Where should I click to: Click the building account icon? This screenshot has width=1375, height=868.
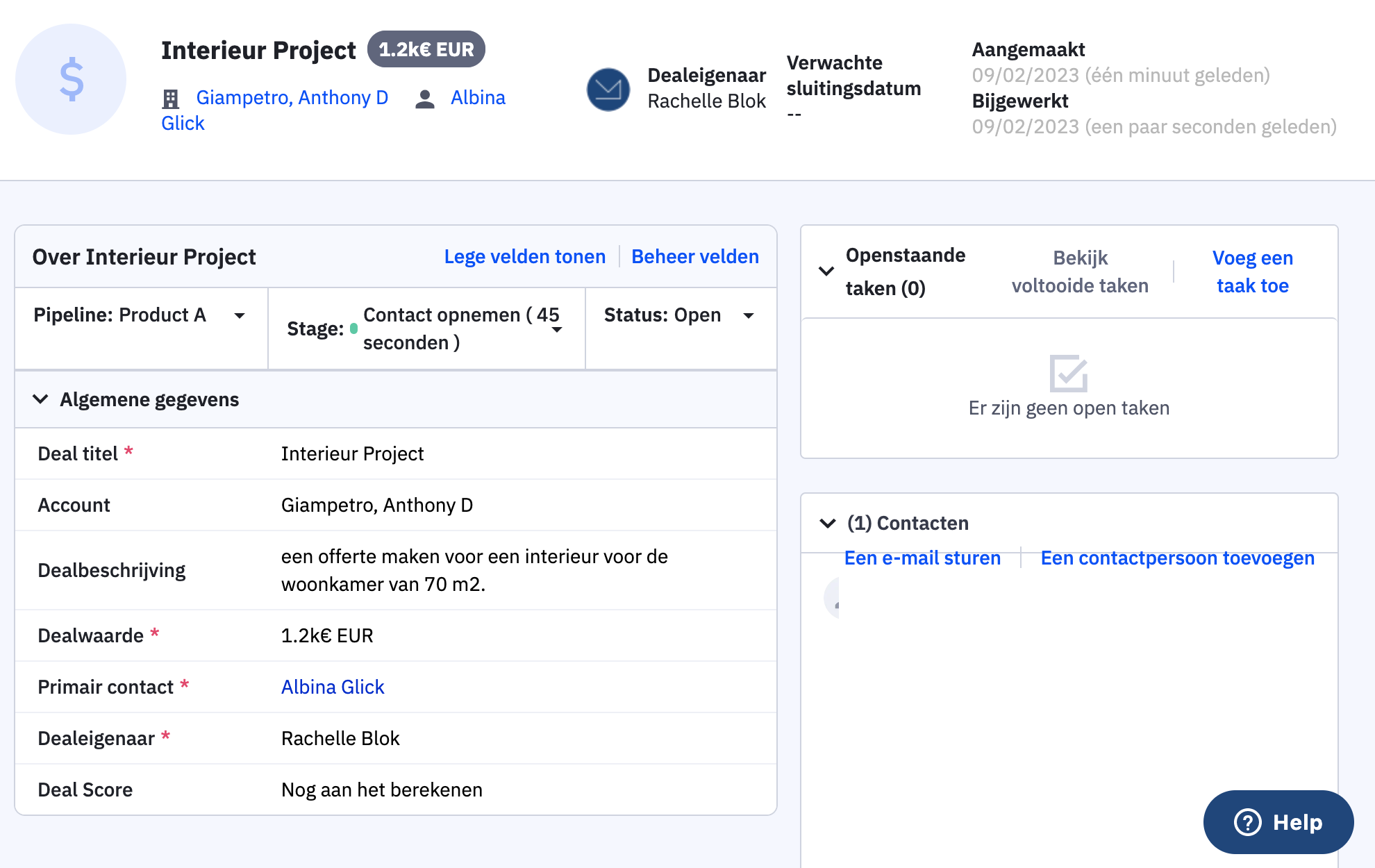(170, 99)
